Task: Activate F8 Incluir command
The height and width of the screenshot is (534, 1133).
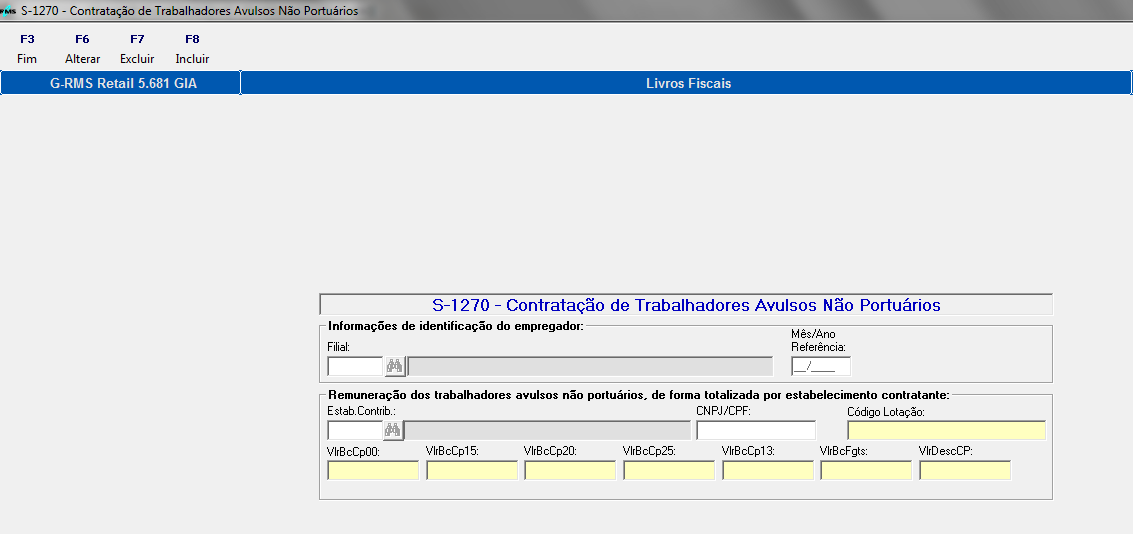Action: click(192, 49)
